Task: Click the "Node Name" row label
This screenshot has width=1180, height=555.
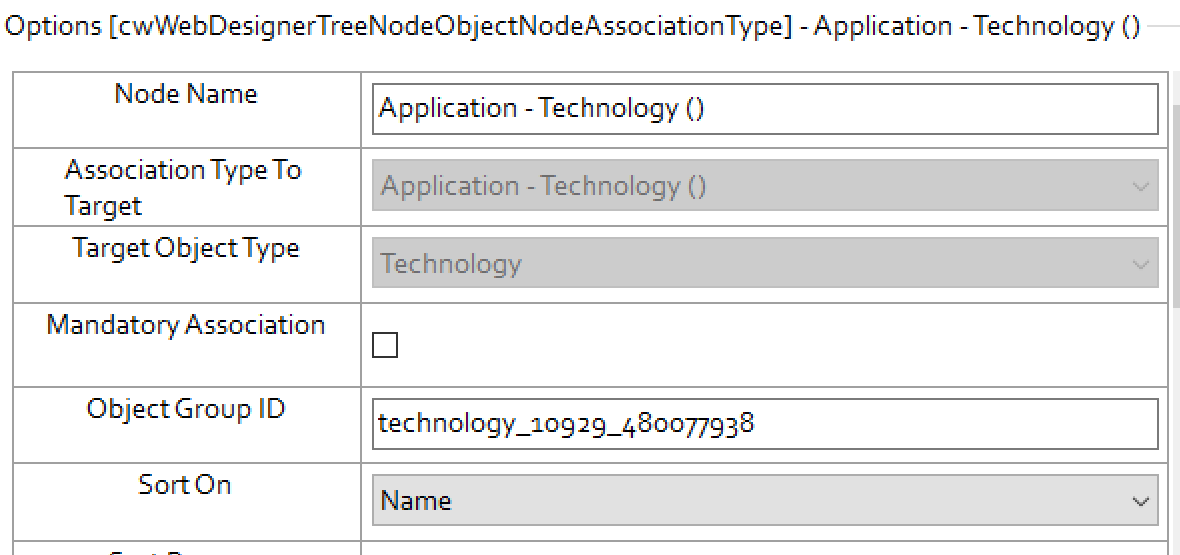Action: [186, 94]
